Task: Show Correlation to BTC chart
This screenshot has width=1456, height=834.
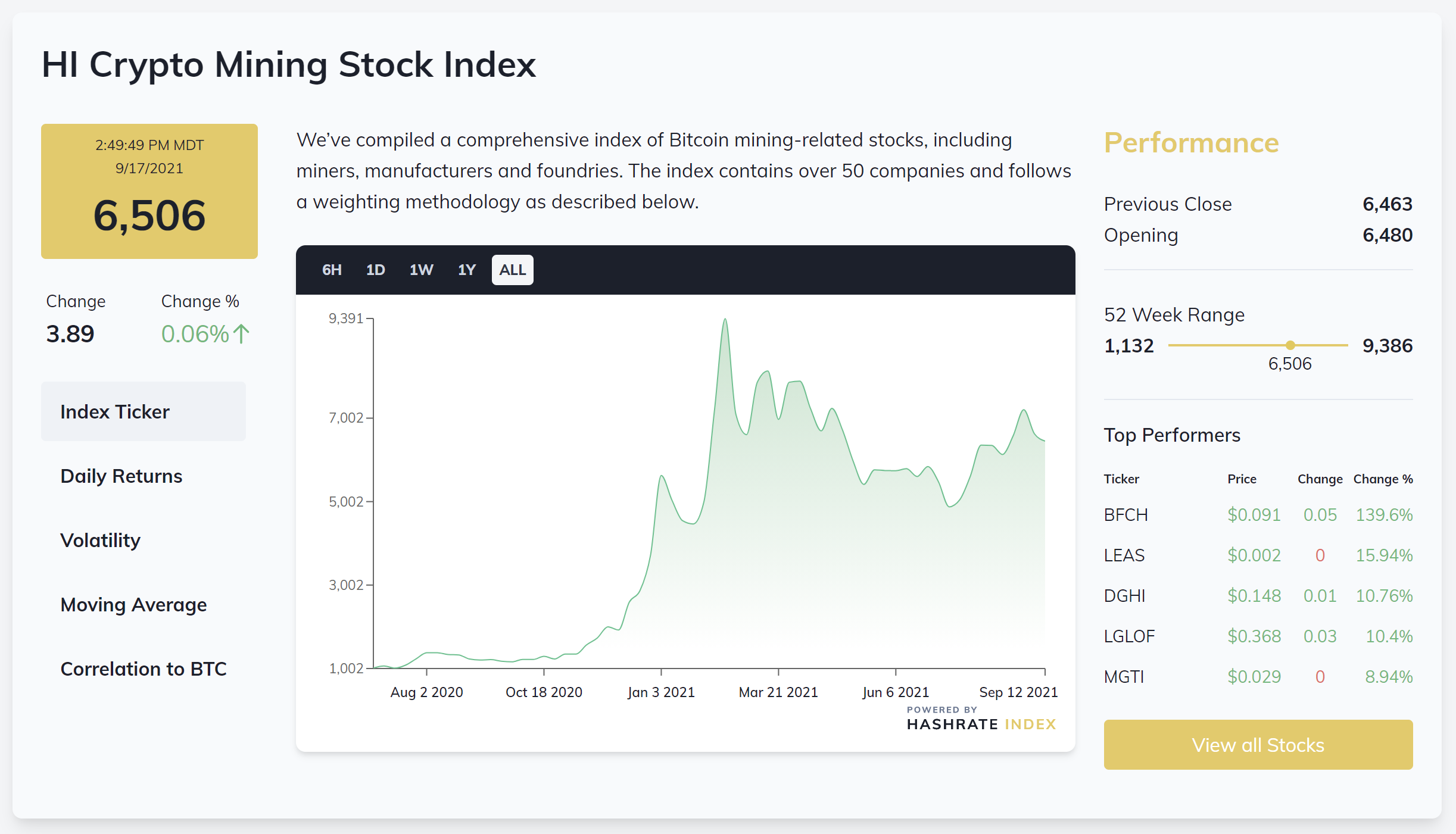Action: 144,669
